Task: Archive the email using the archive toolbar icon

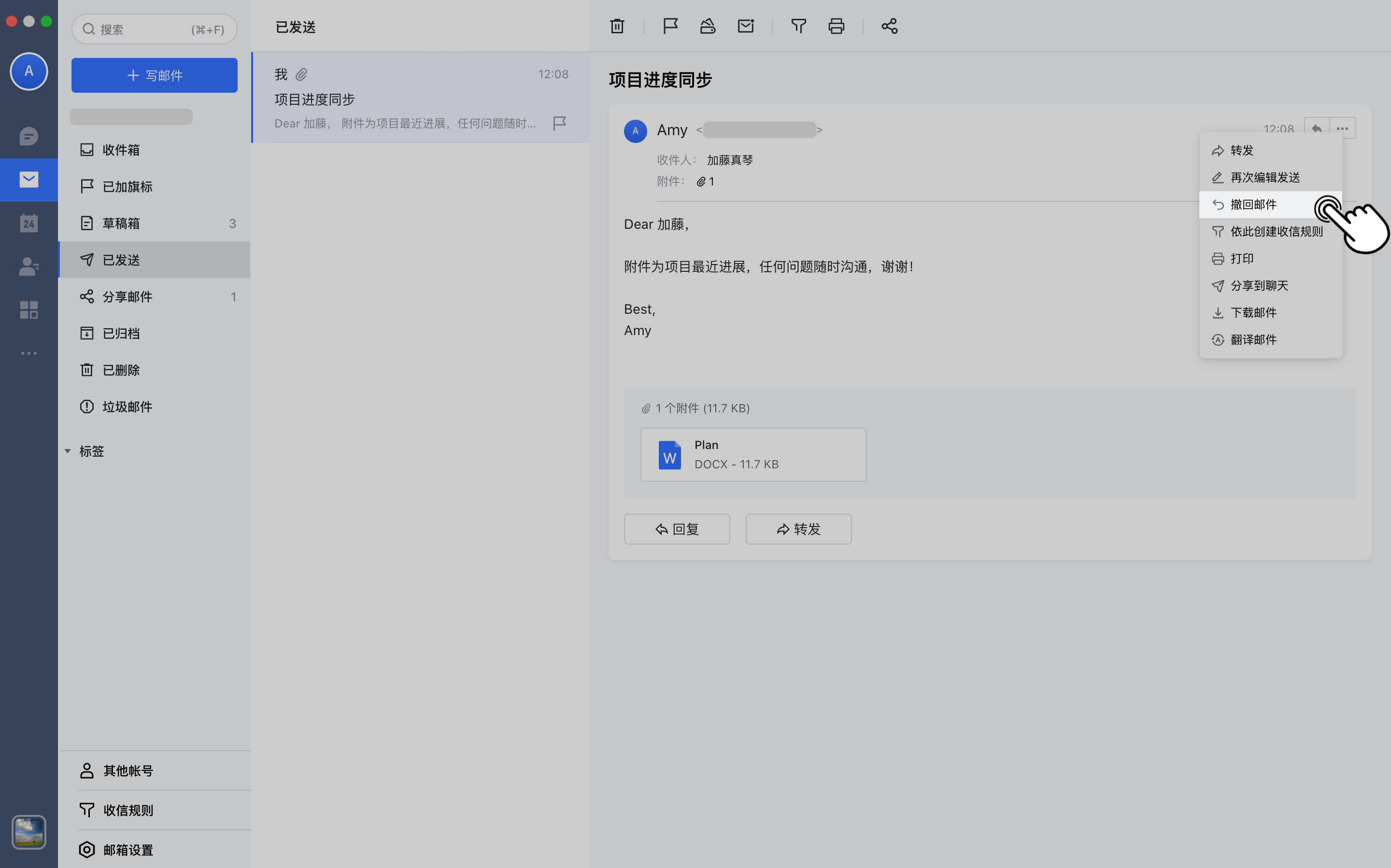Action: [x=707, y=26]
